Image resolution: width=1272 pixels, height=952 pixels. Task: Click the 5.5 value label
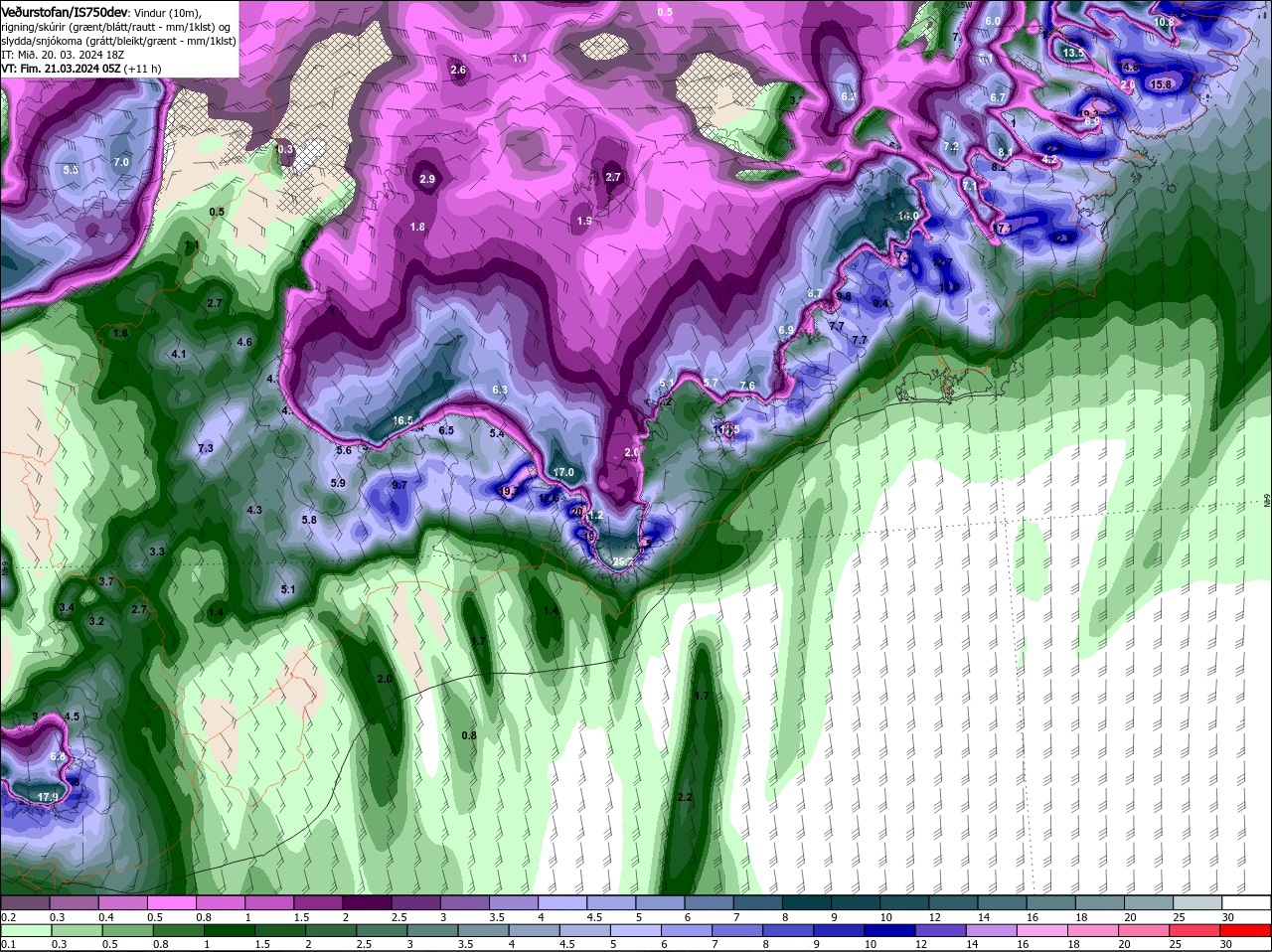tap(71, 170)
